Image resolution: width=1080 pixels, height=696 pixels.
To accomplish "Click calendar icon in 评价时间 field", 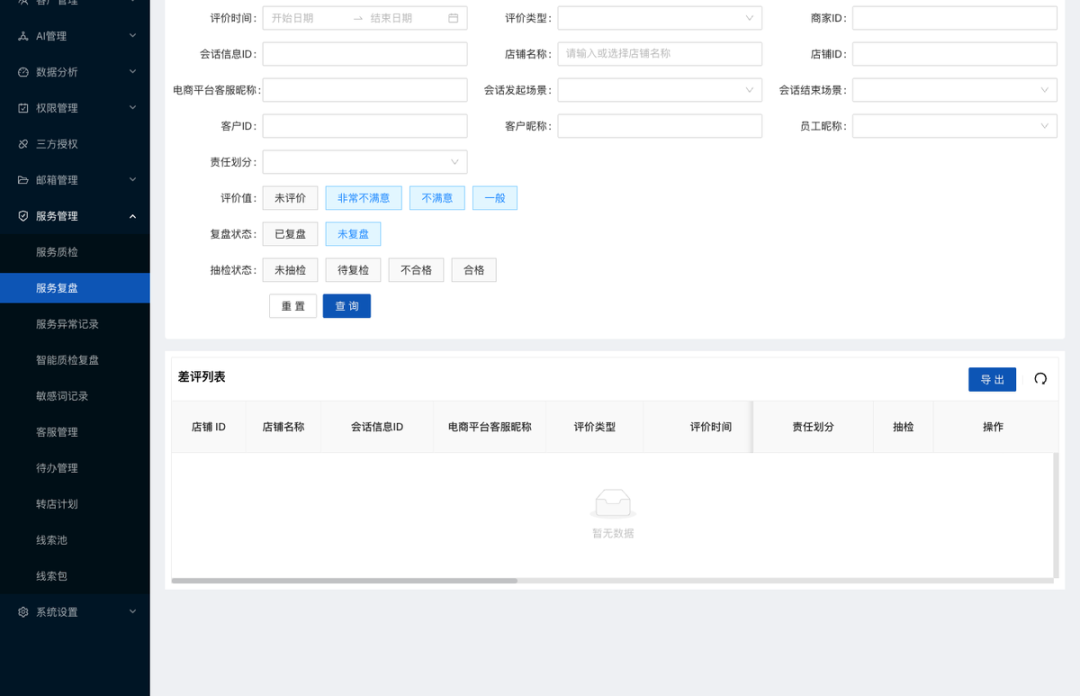I will [453, 18].
